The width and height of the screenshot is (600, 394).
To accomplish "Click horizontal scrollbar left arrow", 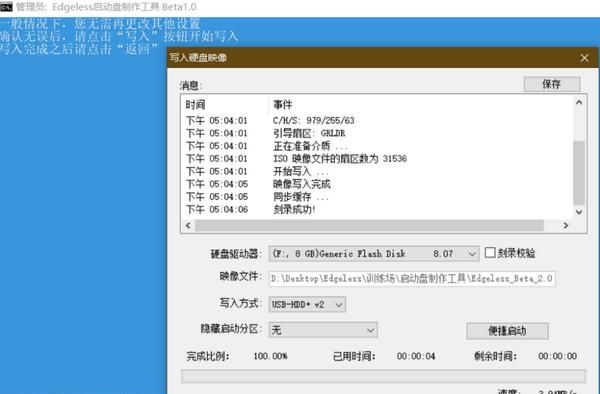I will pyautogui.click(x=188, y=226).
